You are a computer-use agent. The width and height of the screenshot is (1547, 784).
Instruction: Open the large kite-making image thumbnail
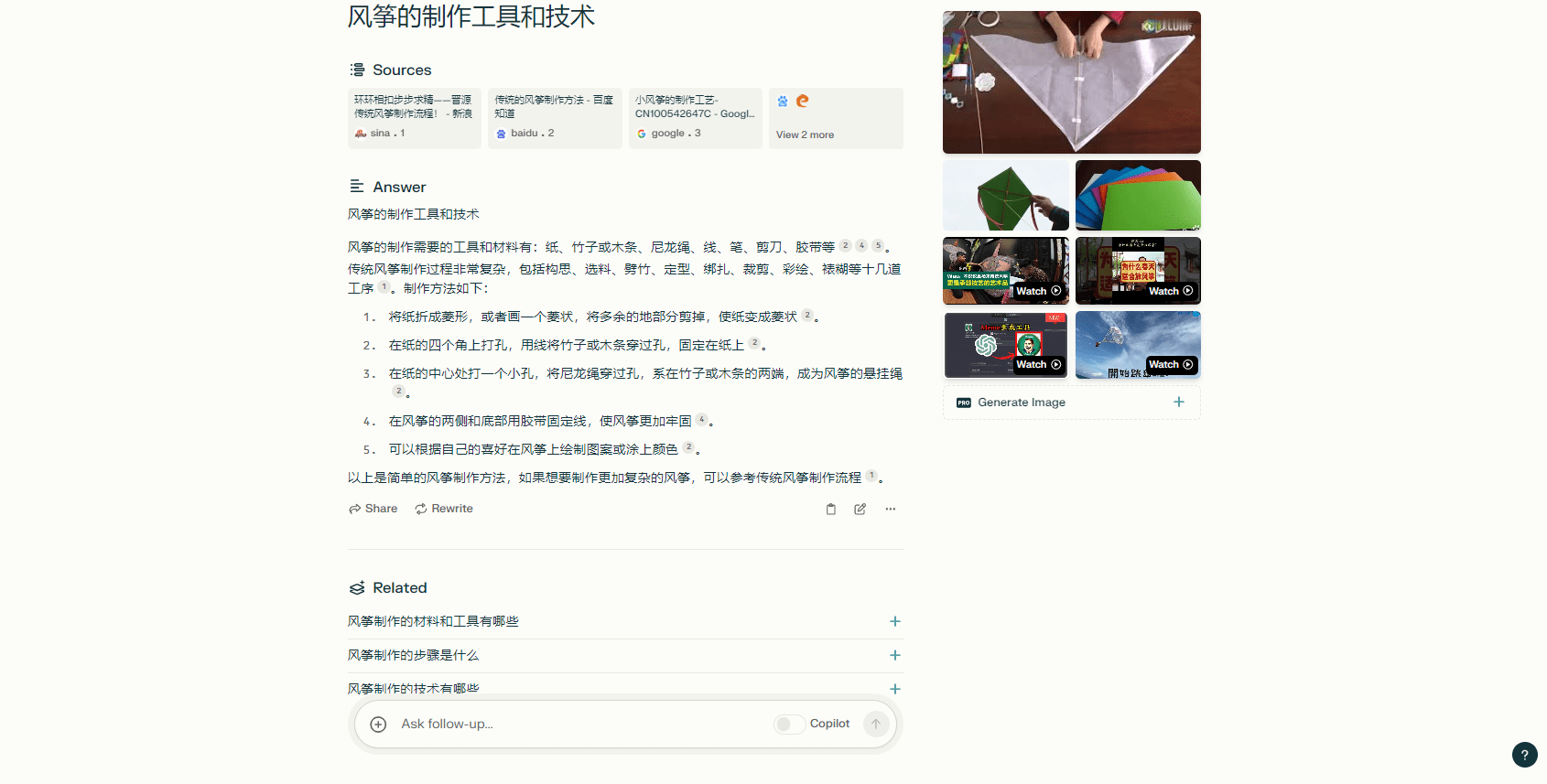(x=1072, y=82)
